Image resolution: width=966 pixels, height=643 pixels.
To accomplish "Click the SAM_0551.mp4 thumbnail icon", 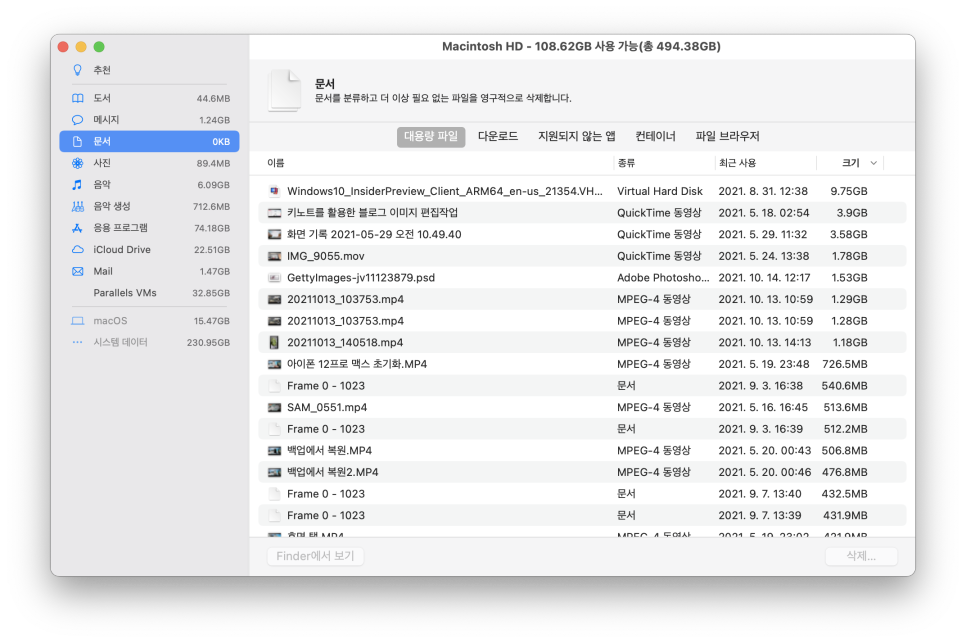I will tap(275, 408).
